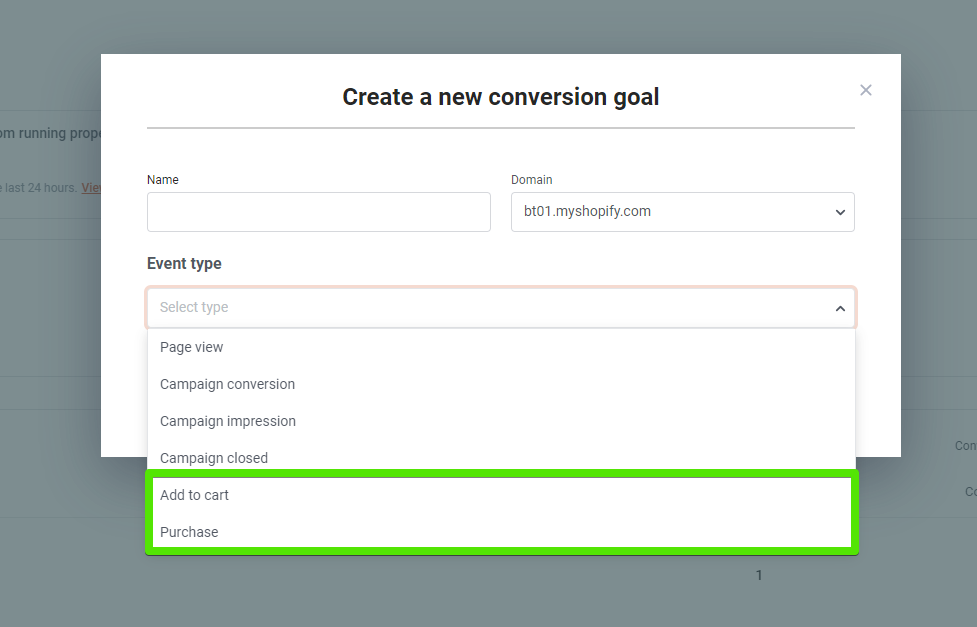The image size is (977, 627).
Task: Click the 'Domain' field label
Action: click(x=531, y=179)
